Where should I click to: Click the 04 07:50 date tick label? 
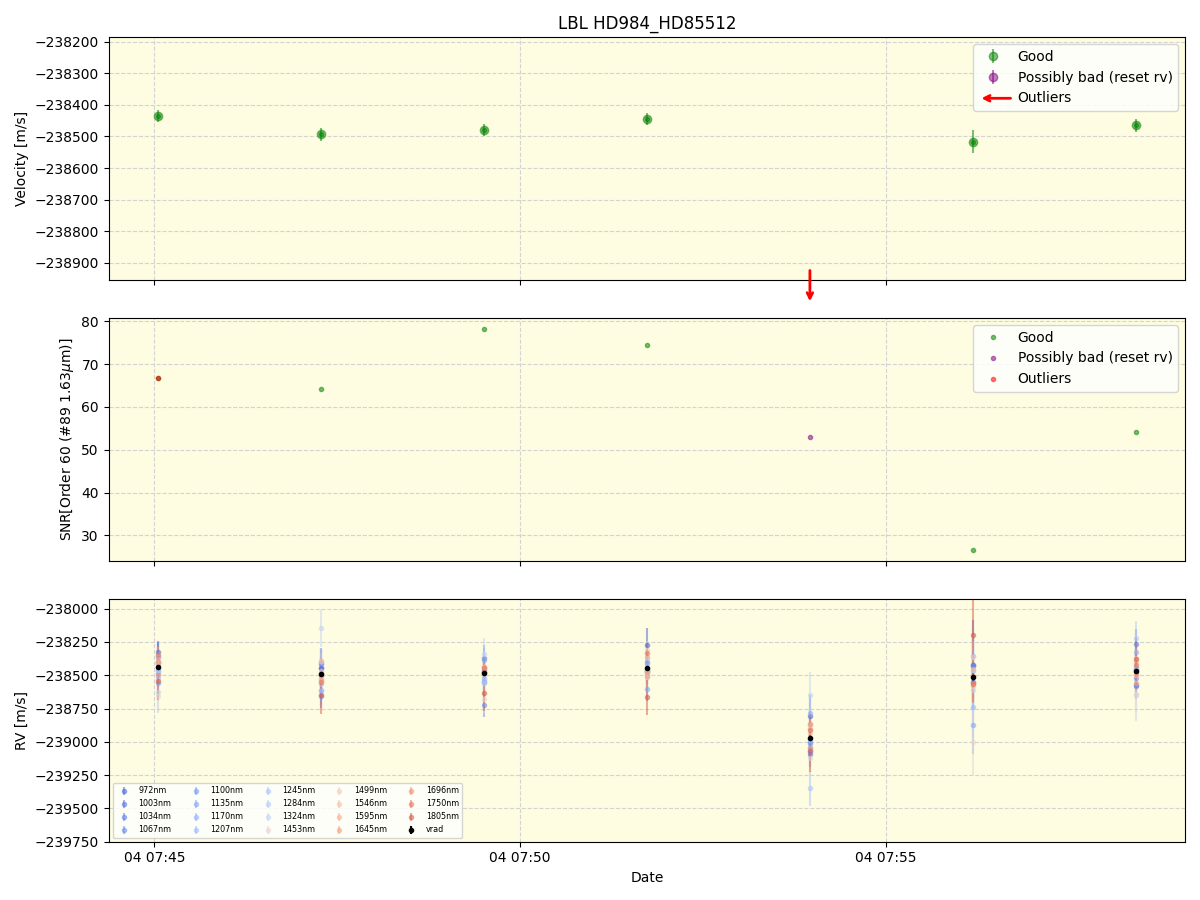click(520, 857)
